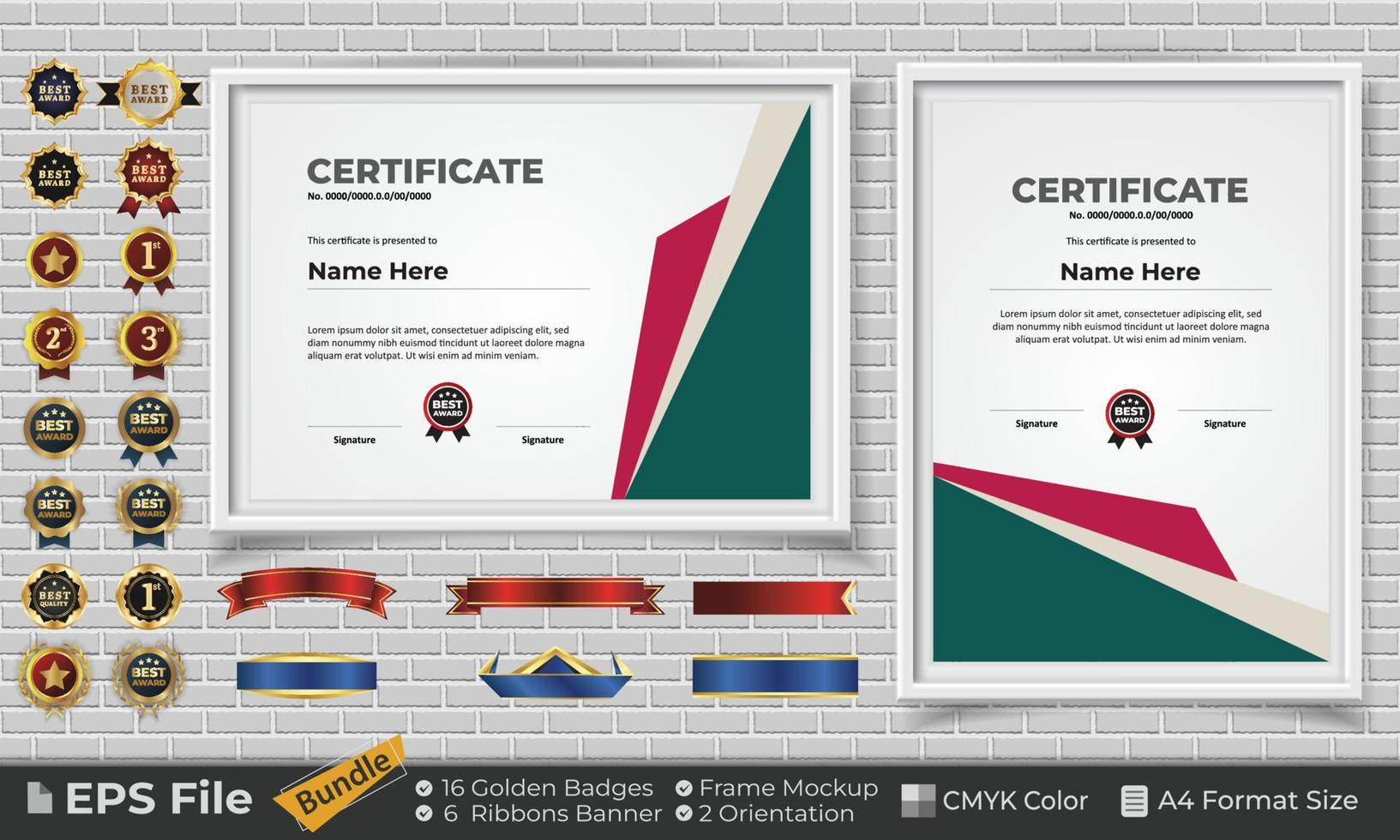
Task: Click the check icon beside 6 Ribbons Banner
Action: pyautogui.click(x=424, y=813)
